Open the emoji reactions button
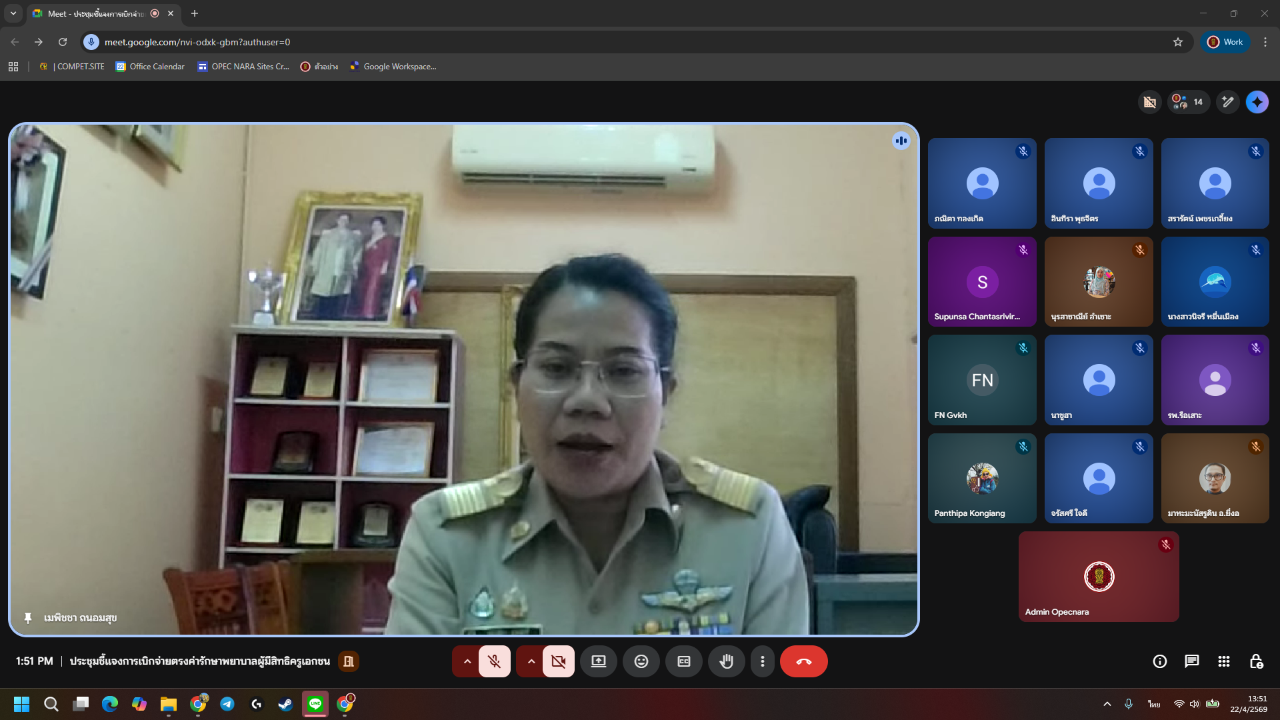The image size is (1280, 720). [x=641, y=661]
